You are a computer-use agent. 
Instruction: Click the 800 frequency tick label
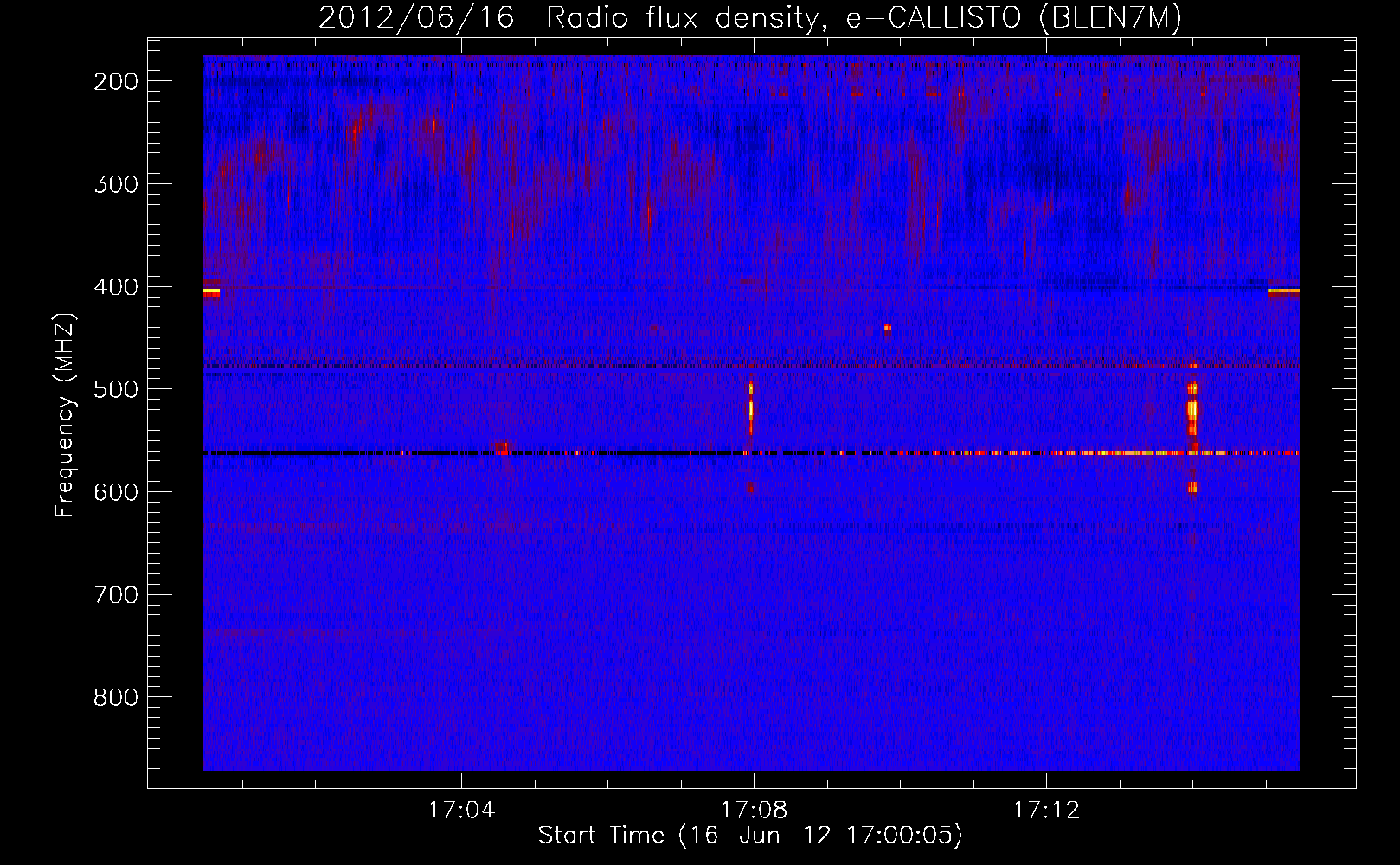pos(116,697)
